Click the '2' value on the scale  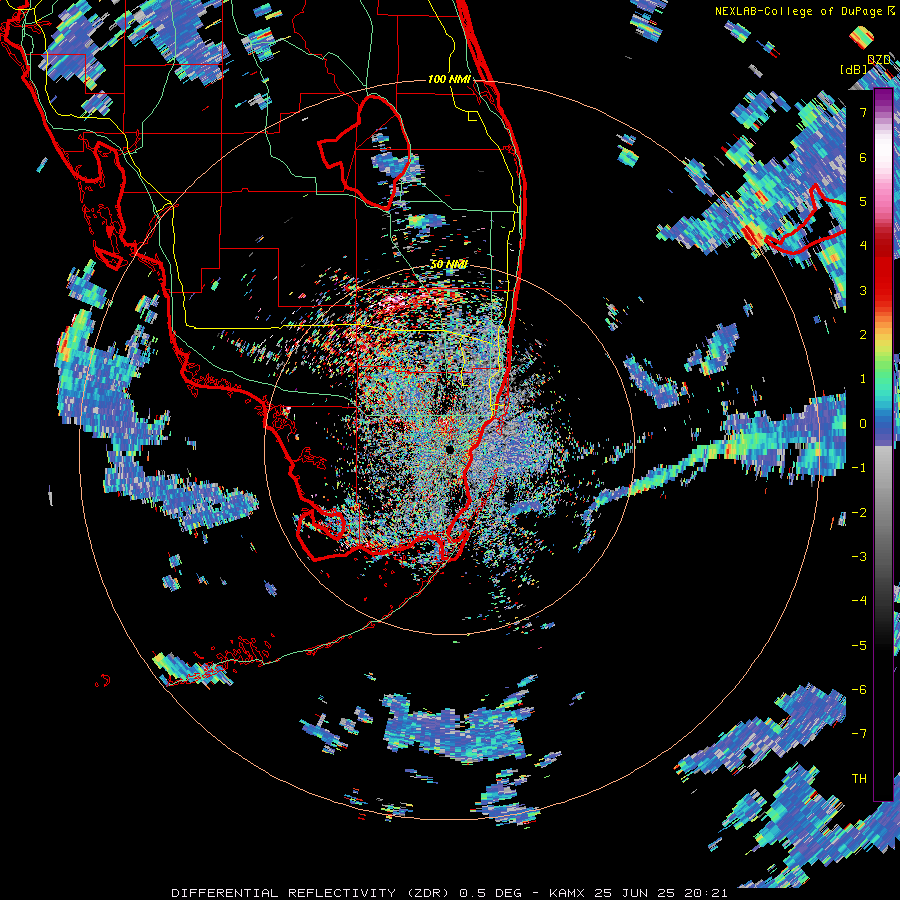[x=863, y=335]
